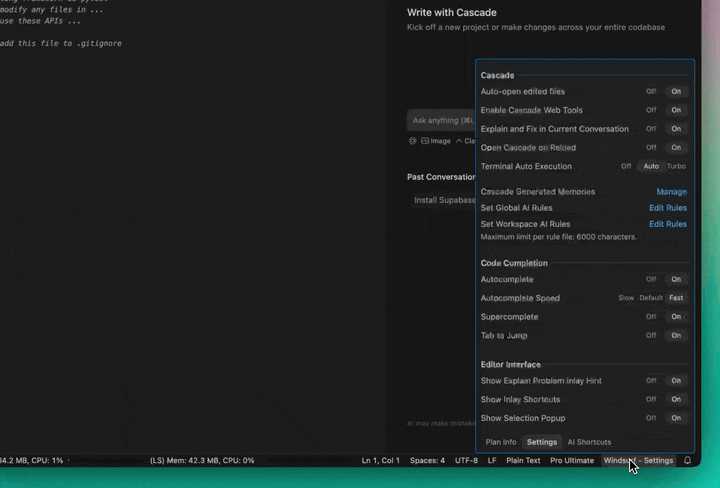Viewport: 720px width, 488px height.
Task: Turn Auto-open edited files Off
Action: (x=651, y=91)
